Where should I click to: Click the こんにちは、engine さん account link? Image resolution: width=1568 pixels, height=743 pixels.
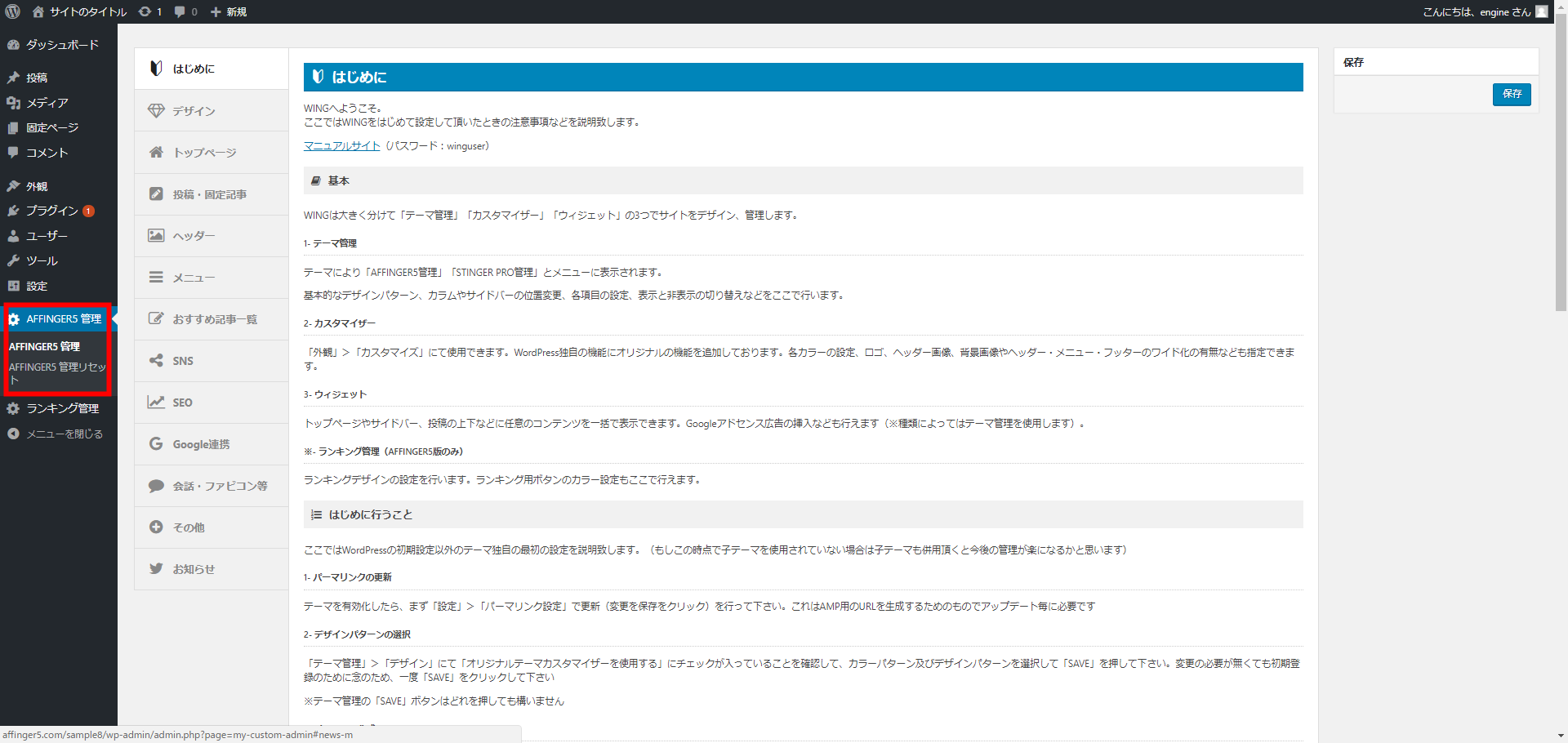point(1477,11)
